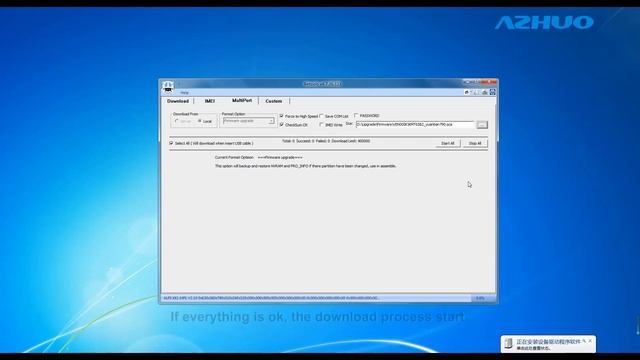Open the Custom tab
Screen dimensions: 640x360
(x=273, y=101)
